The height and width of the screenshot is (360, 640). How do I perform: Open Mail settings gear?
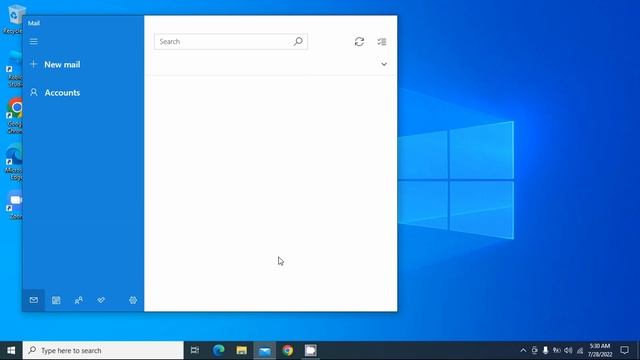coord(133,300)
